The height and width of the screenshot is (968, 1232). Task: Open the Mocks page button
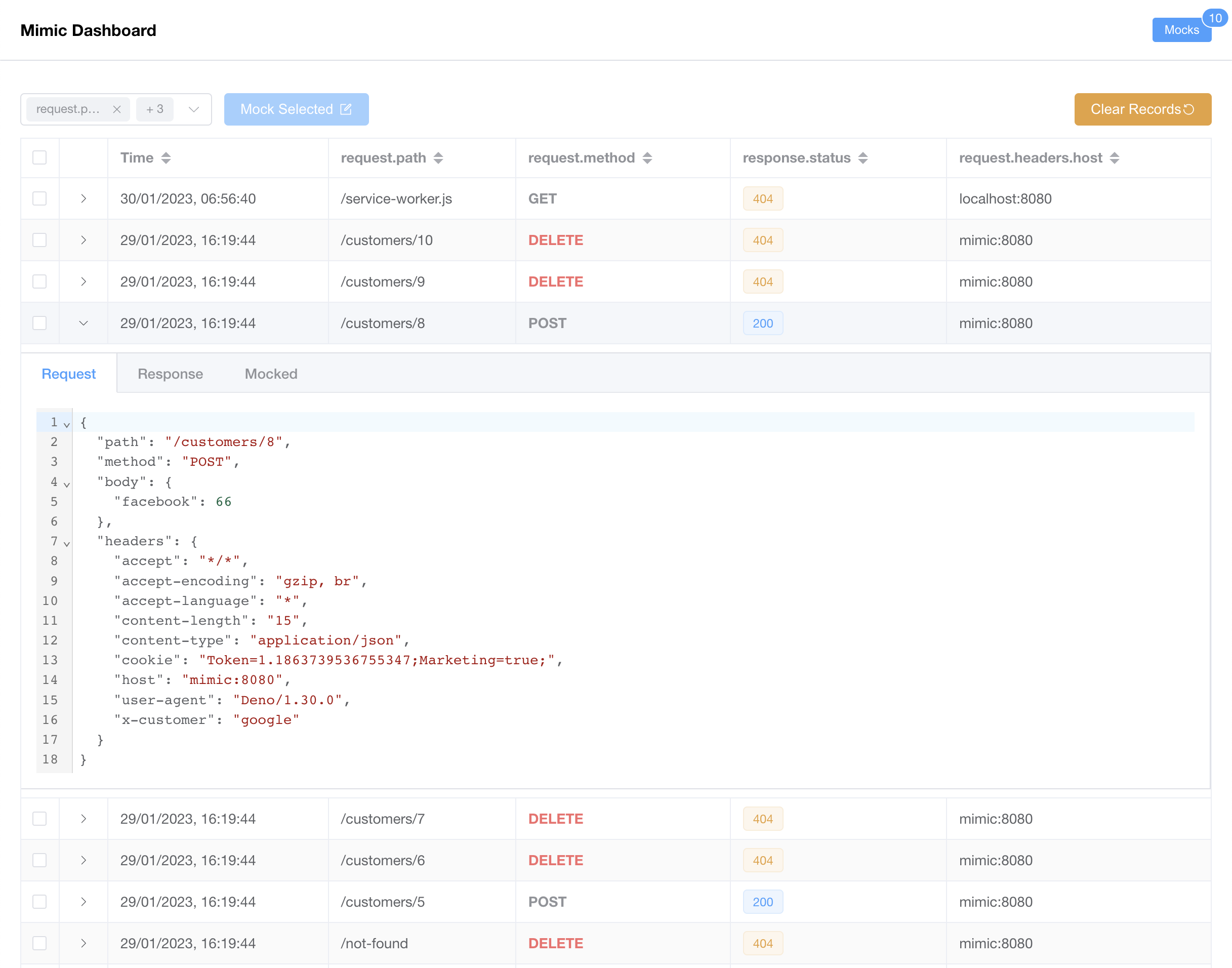(1181, 30)
